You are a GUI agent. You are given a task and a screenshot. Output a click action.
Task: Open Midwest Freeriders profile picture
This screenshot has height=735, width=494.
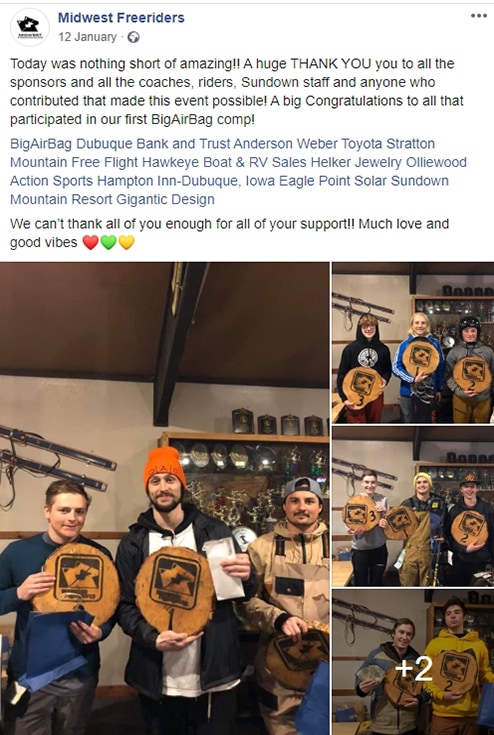pos(30,27)
